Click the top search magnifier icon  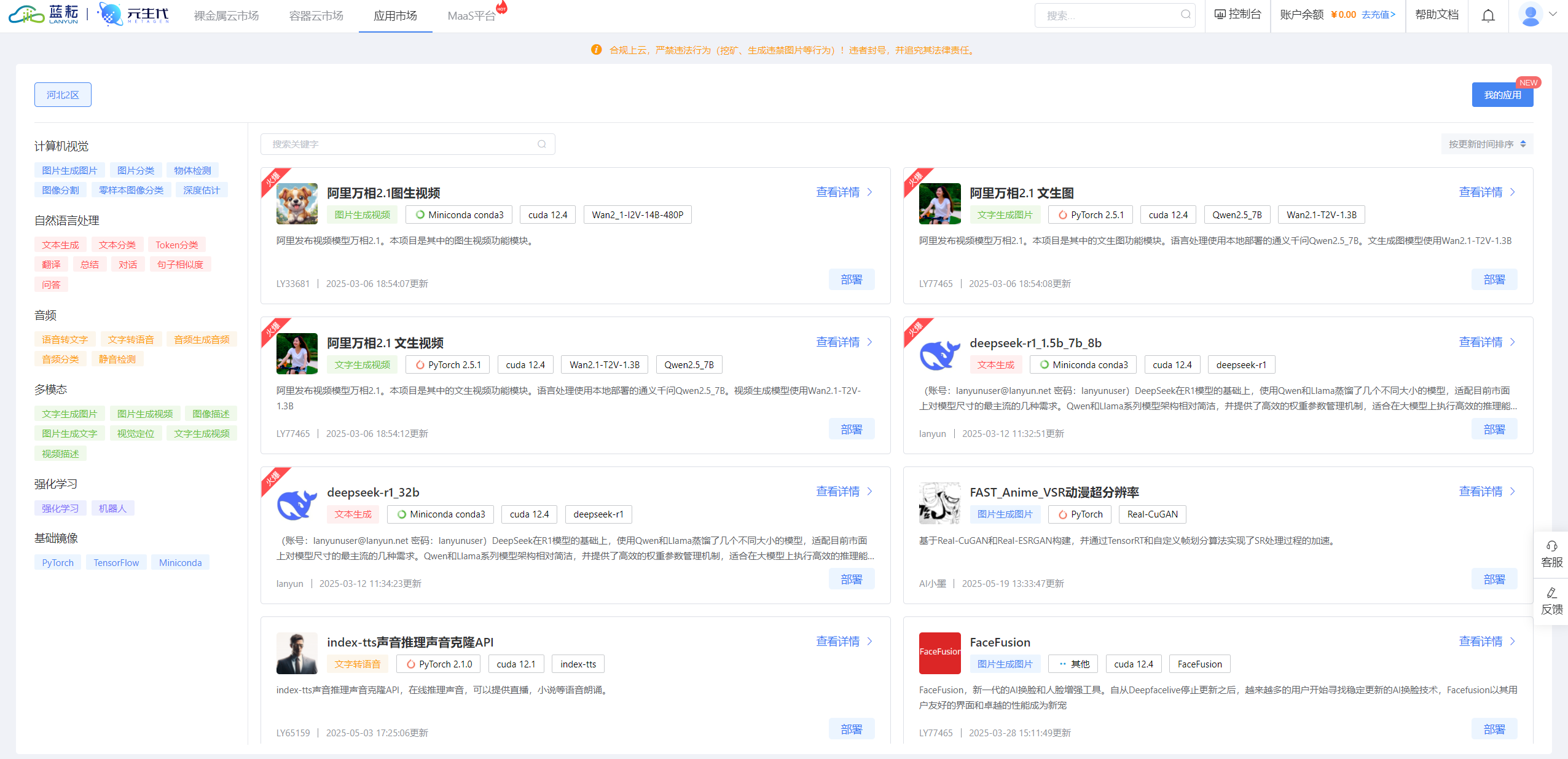tap(1185, 15)
